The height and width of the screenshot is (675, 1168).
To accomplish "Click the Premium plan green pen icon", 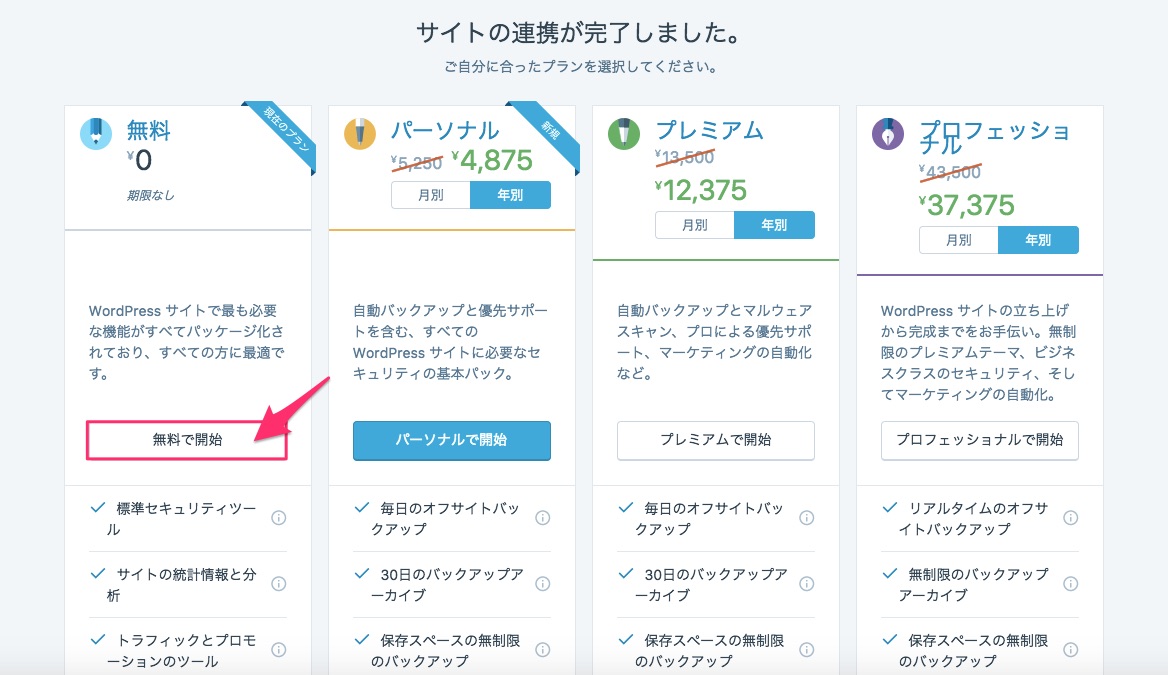I will coord(624,134).
